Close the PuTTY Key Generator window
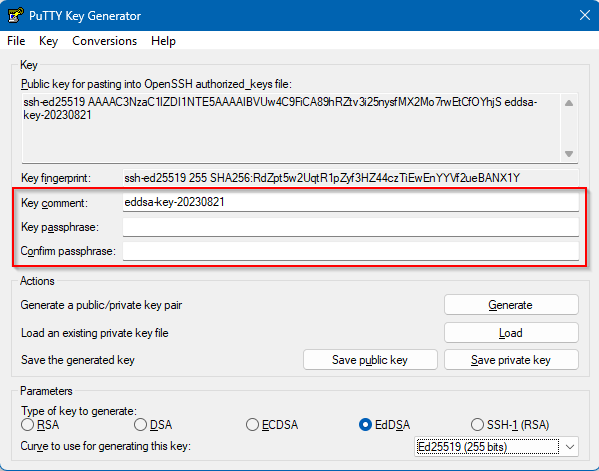This screenshot has width=599, height=471. pyautogui.click(x=585, y=15)
